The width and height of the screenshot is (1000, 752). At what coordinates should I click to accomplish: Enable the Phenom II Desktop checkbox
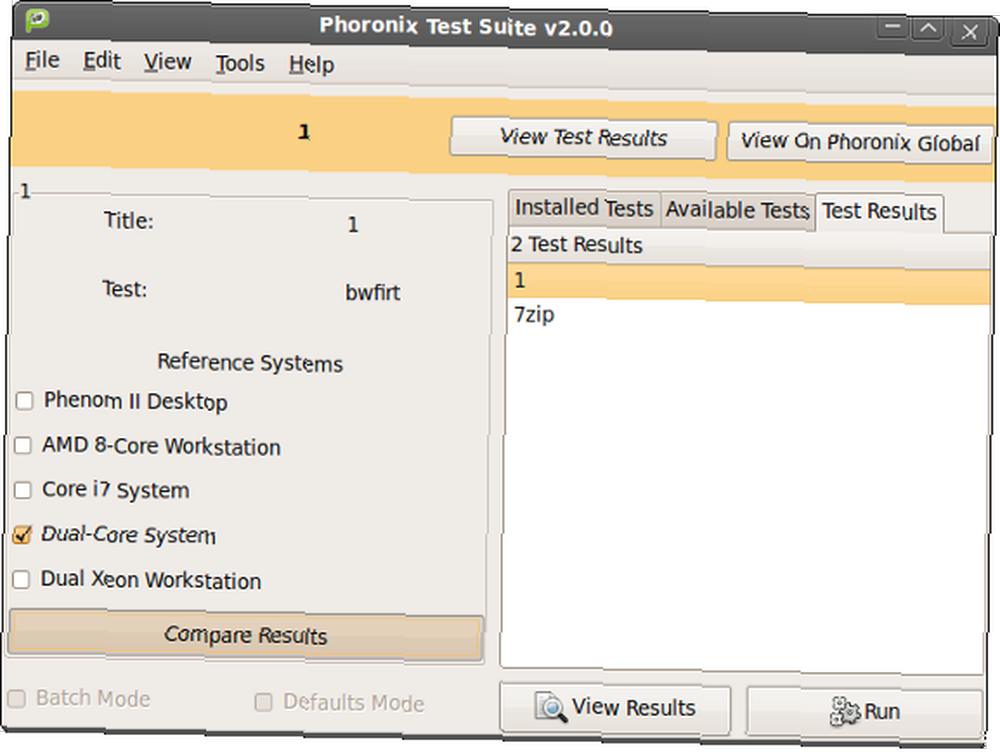point(25,401)
